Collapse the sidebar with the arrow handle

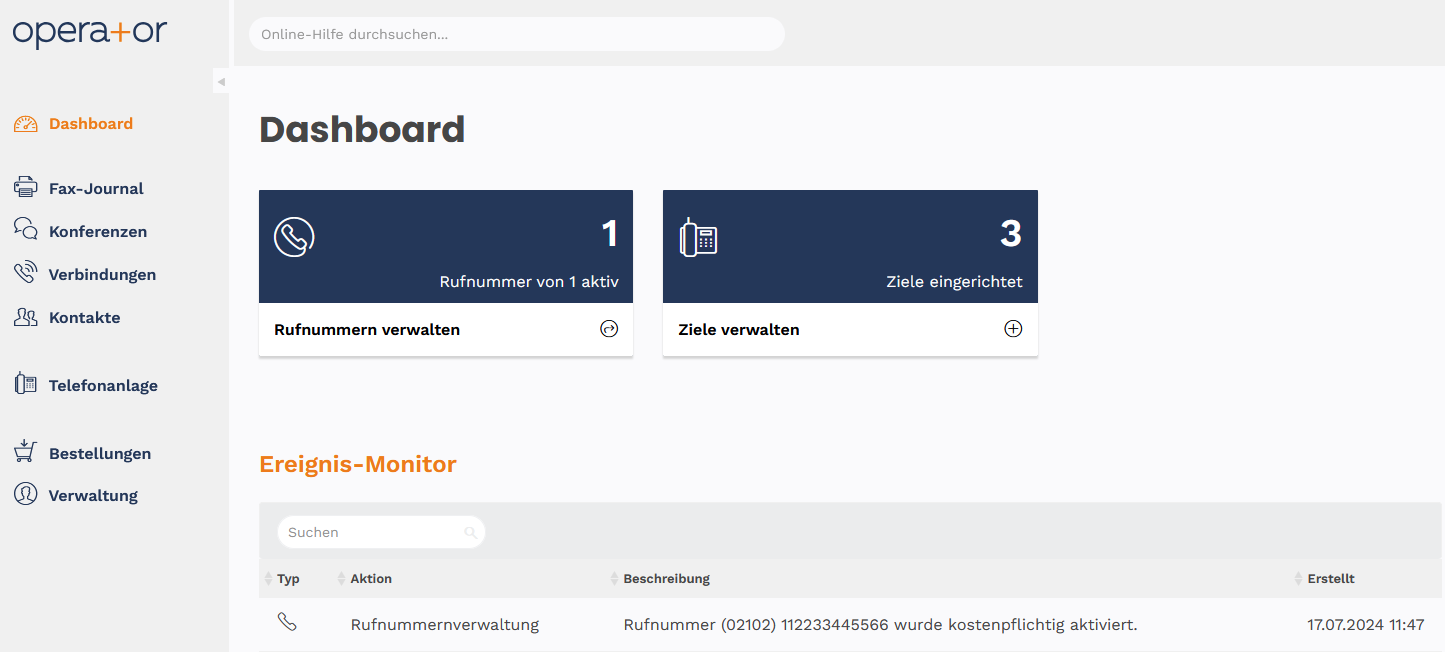click(x=221, y=82)
